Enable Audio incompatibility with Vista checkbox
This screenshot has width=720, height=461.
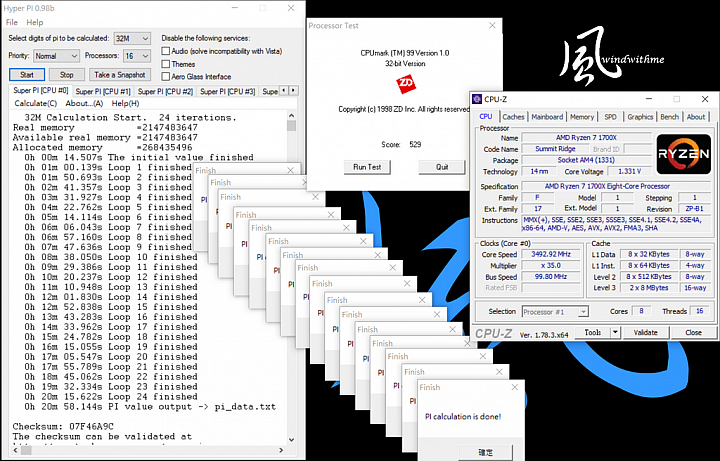pos(166,51)
